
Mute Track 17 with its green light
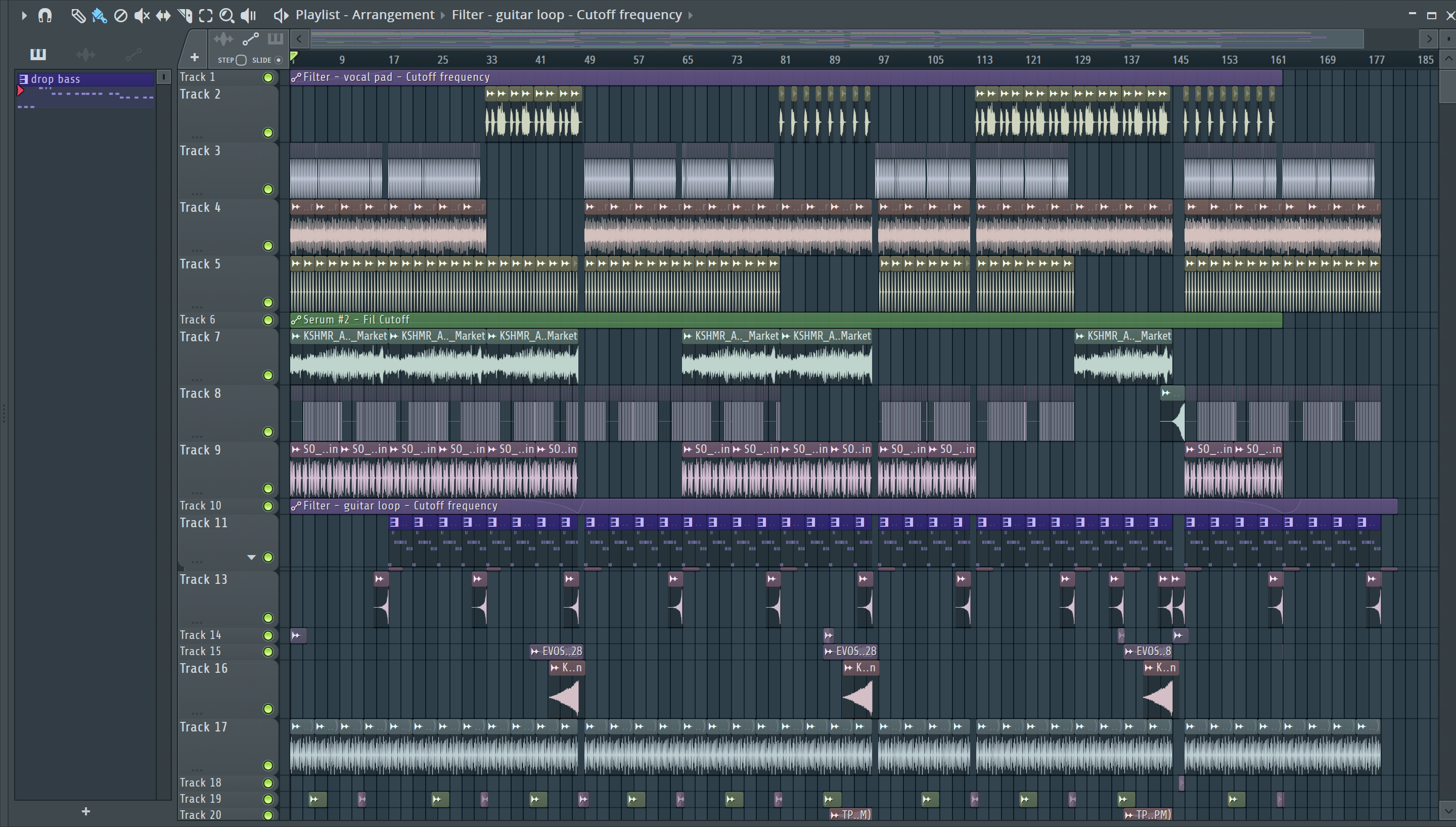point(268,766)
